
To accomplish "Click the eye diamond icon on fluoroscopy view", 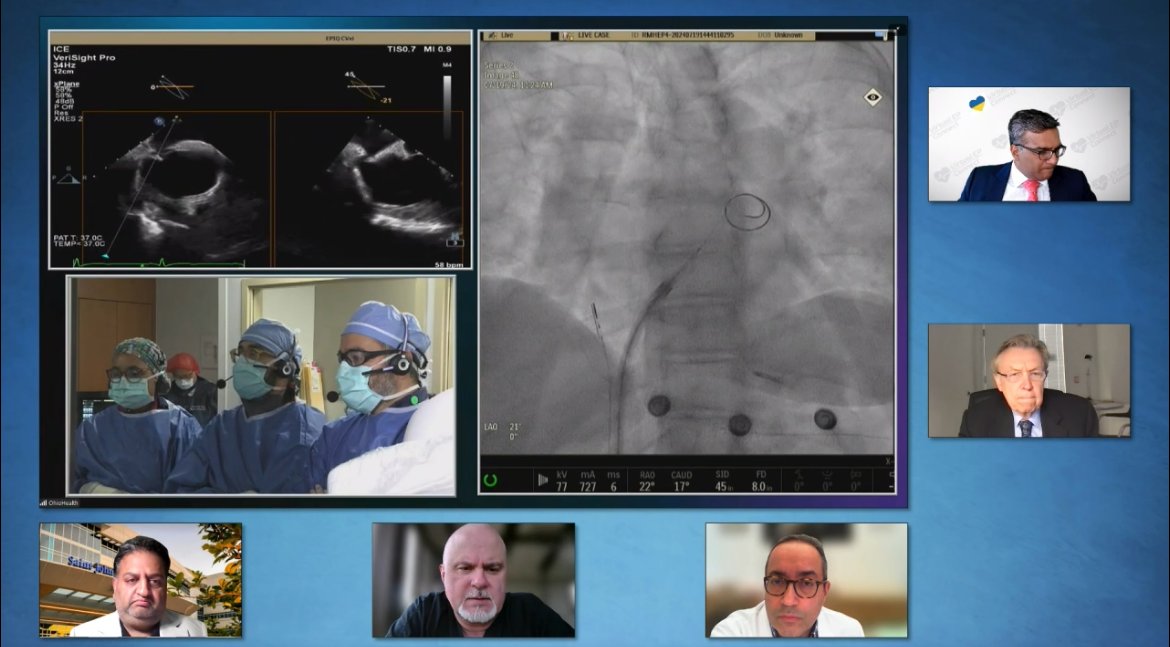I will click(x=872, y=97).
